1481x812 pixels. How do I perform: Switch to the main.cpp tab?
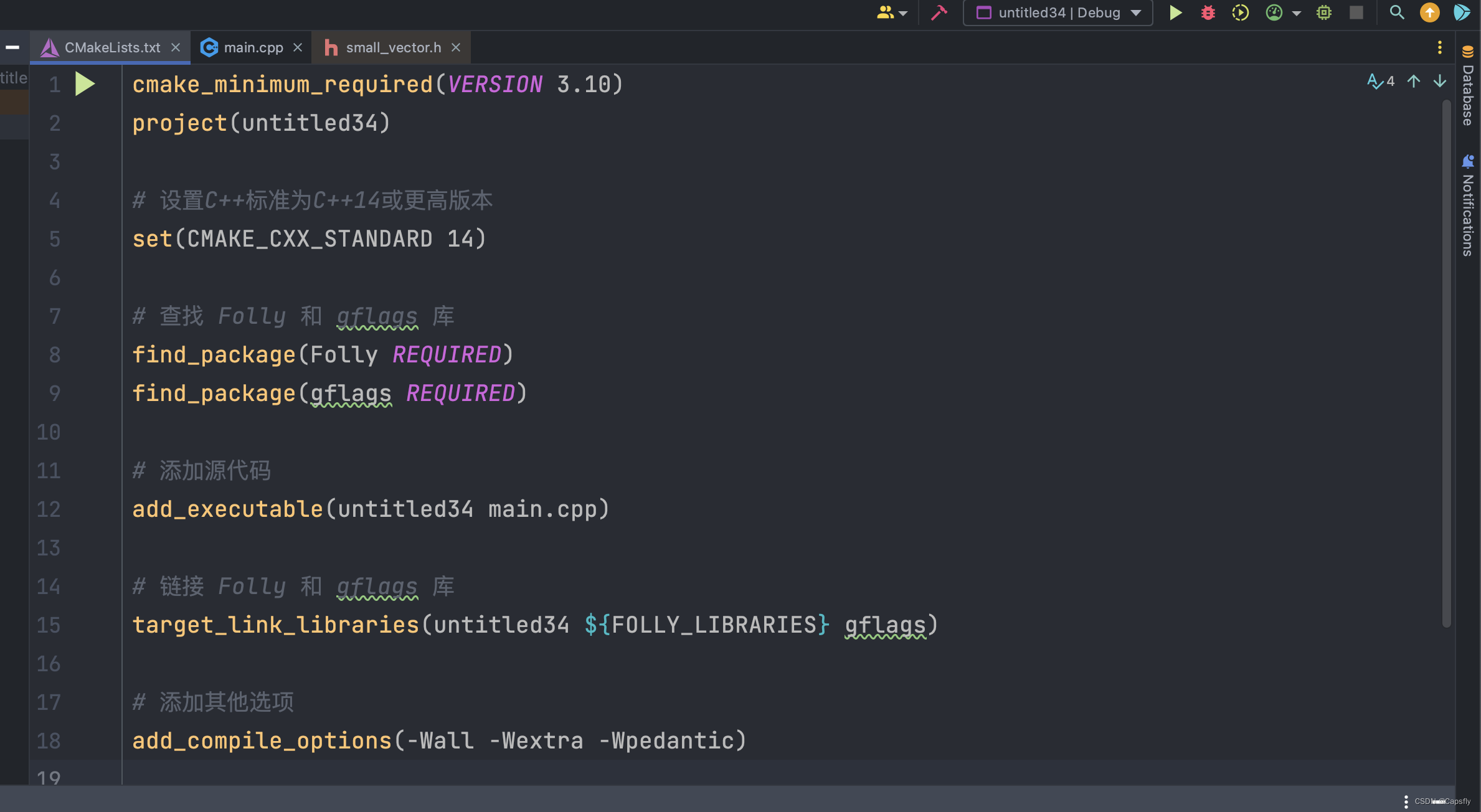(x=253, y=48)
